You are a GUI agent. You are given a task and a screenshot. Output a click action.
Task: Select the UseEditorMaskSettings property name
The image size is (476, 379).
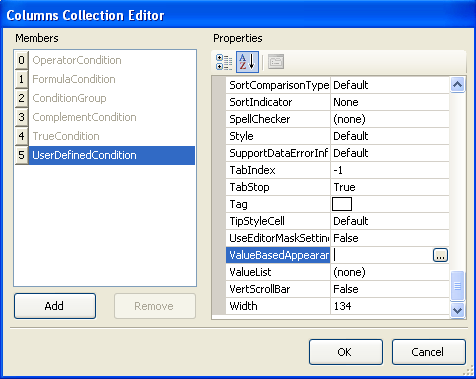pos(278,238)
